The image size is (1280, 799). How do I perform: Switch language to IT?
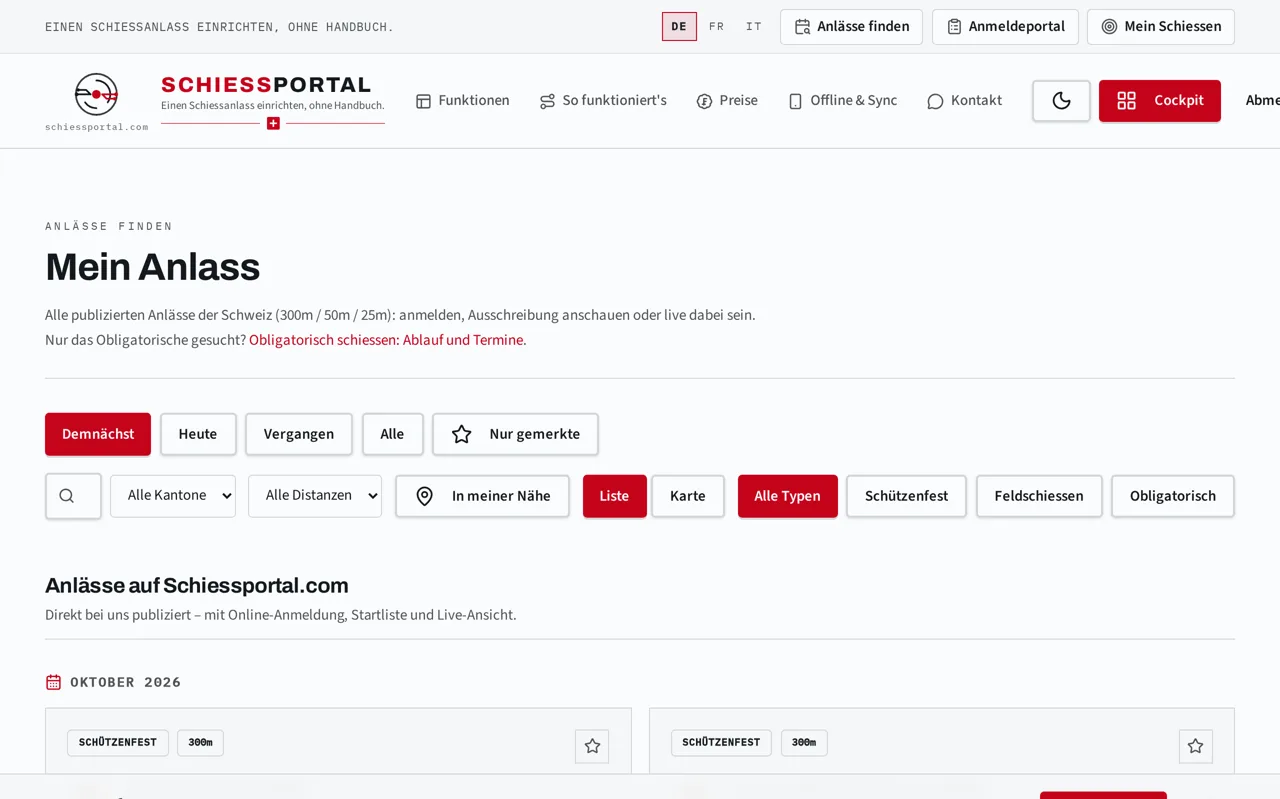(x=754, y=27)
